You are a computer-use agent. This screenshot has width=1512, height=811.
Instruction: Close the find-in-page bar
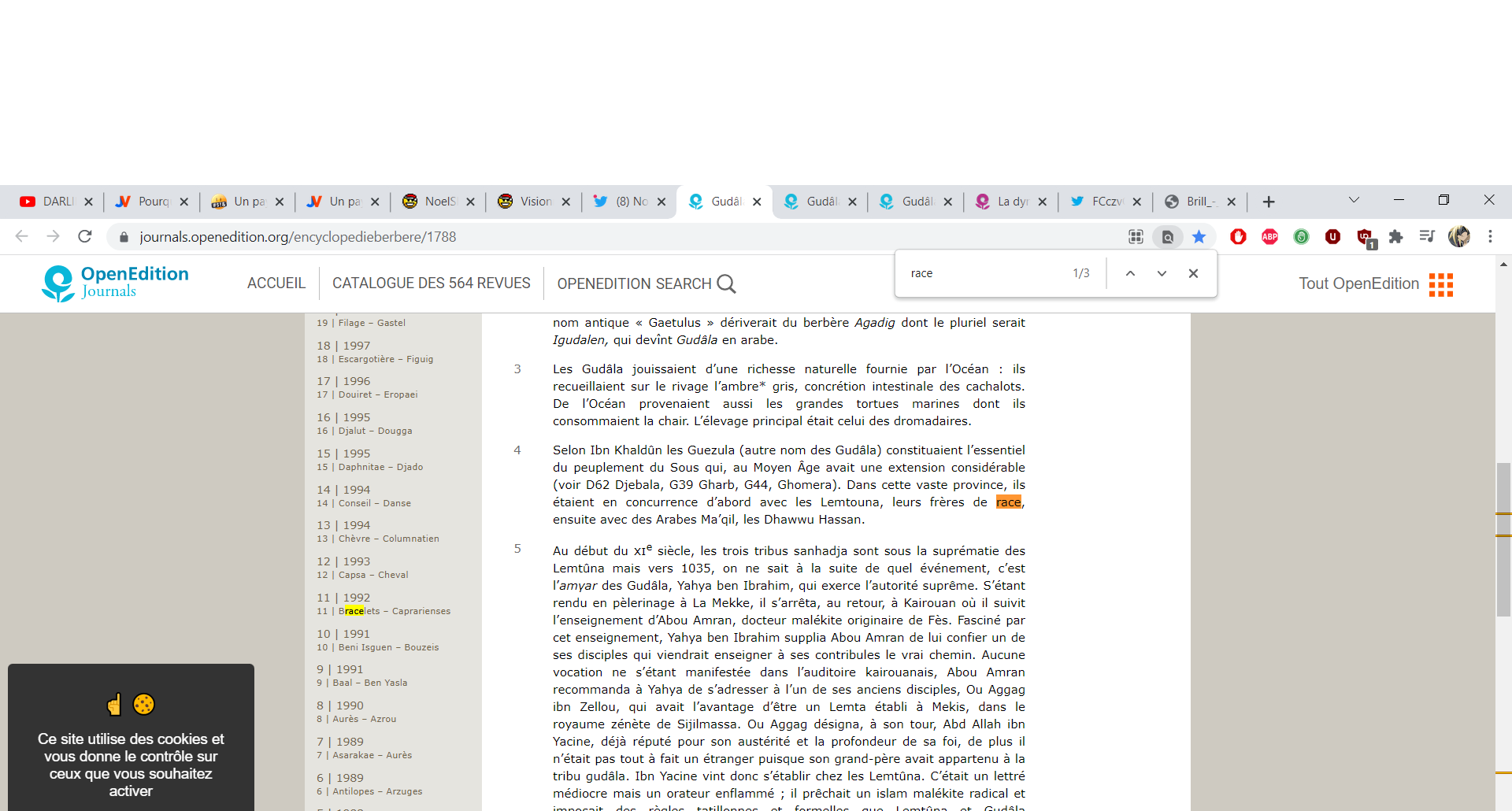(x=1193, y=273)
